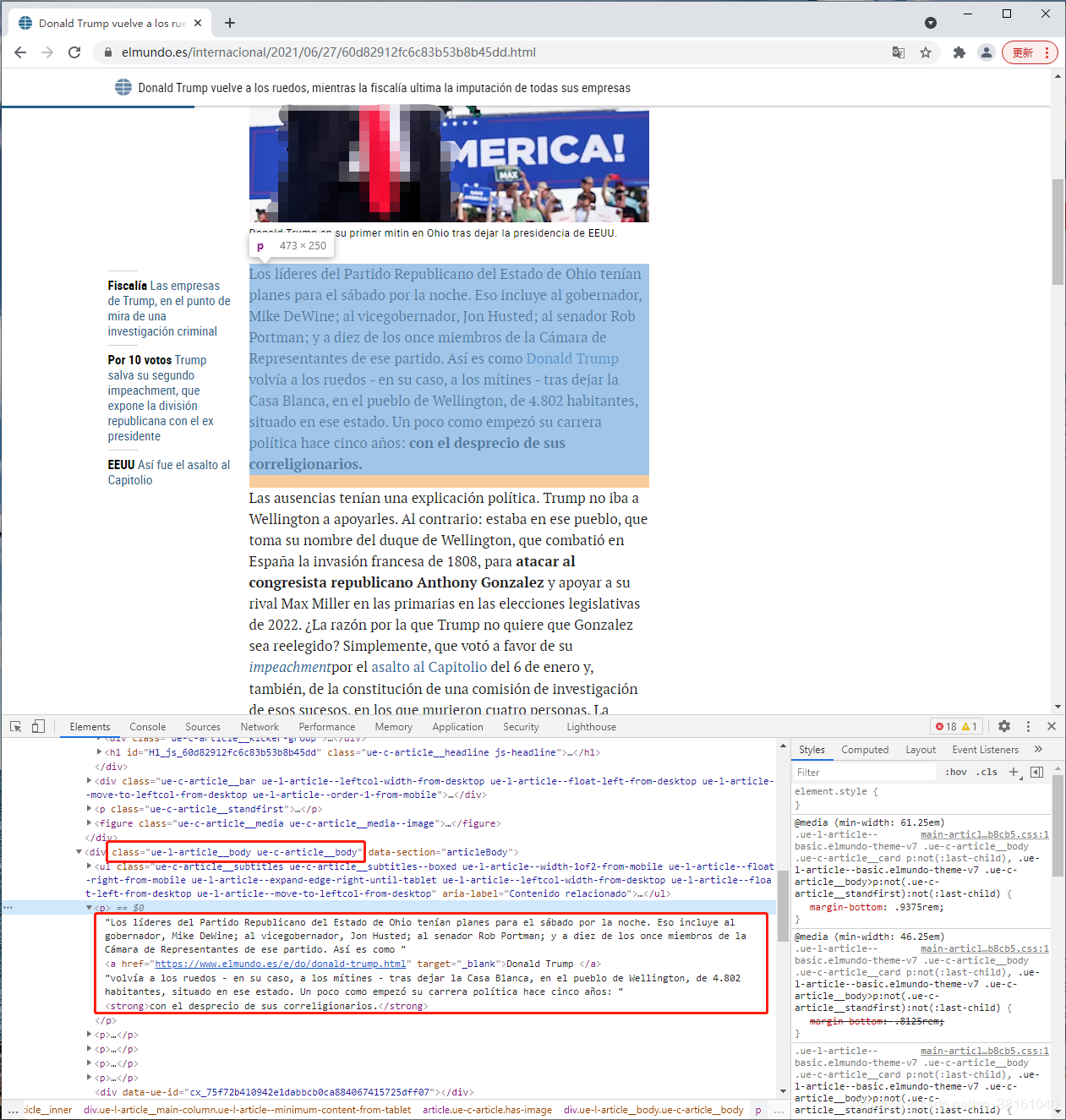Select the Computed pane tab
This screenshot has width=1066, height=1120.
[865, 750]
